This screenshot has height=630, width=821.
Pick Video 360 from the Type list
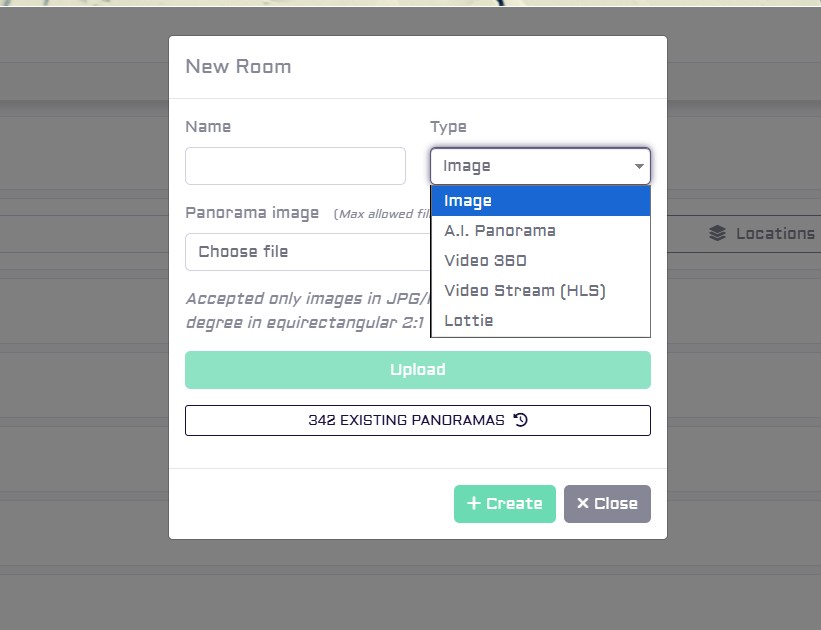point(540,261)
